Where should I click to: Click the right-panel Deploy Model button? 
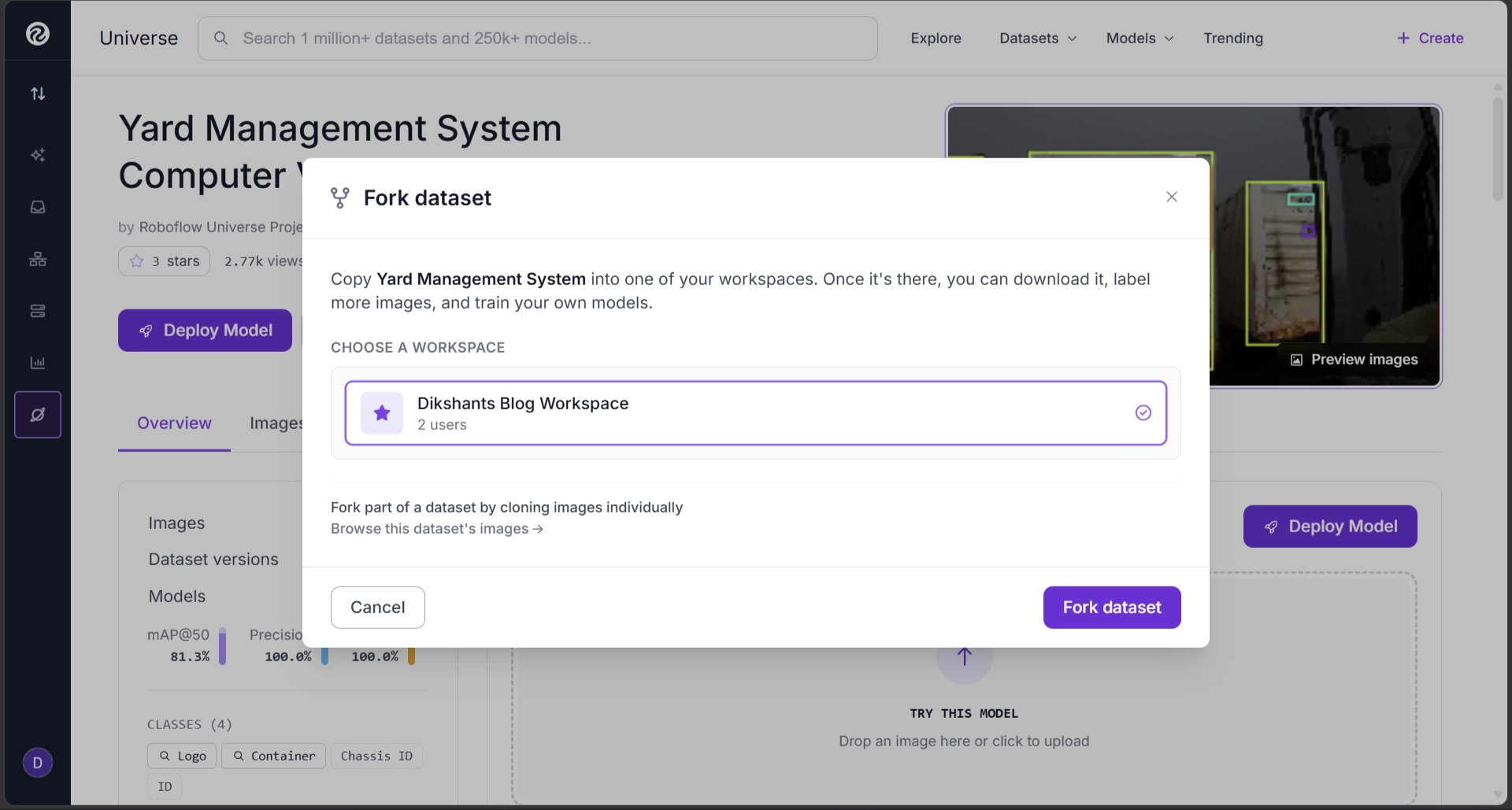(x=1330, y=527)
